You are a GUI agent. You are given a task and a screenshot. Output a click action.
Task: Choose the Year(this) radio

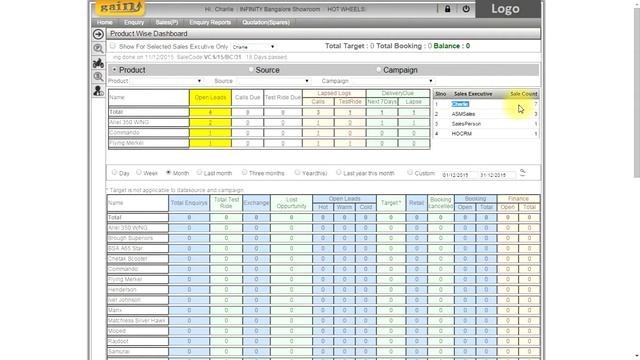tap(297, 173)
